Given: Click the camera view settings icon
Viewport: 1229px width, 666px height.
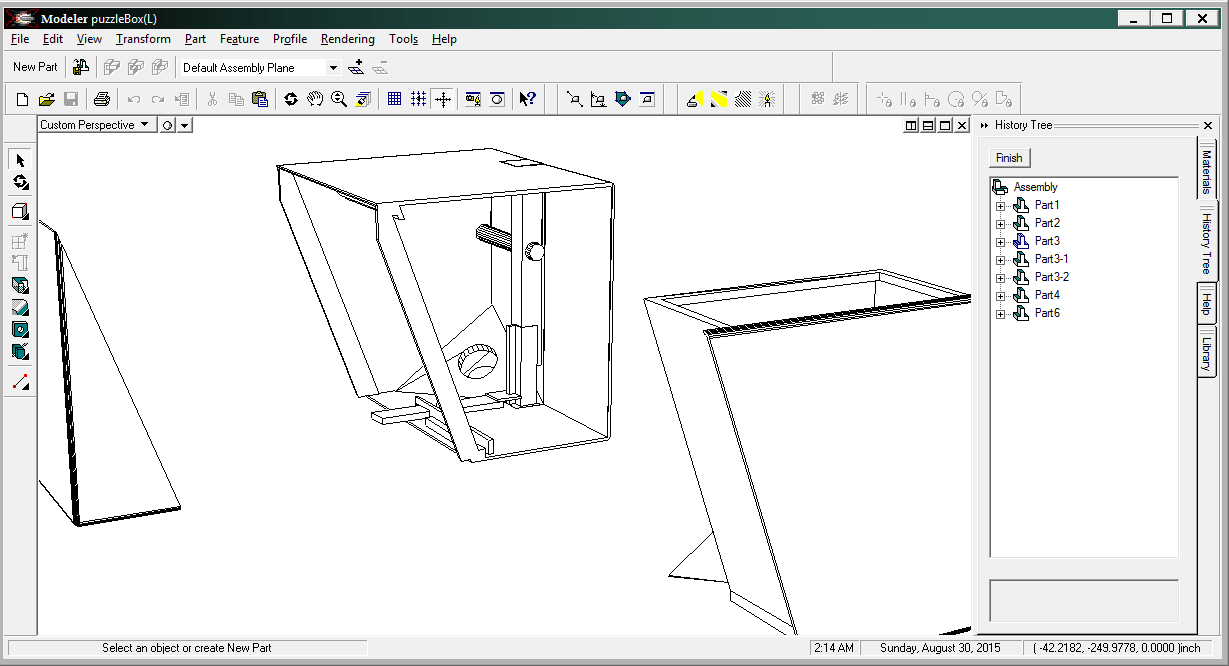Looking at the screenshot, I should 473,99.
